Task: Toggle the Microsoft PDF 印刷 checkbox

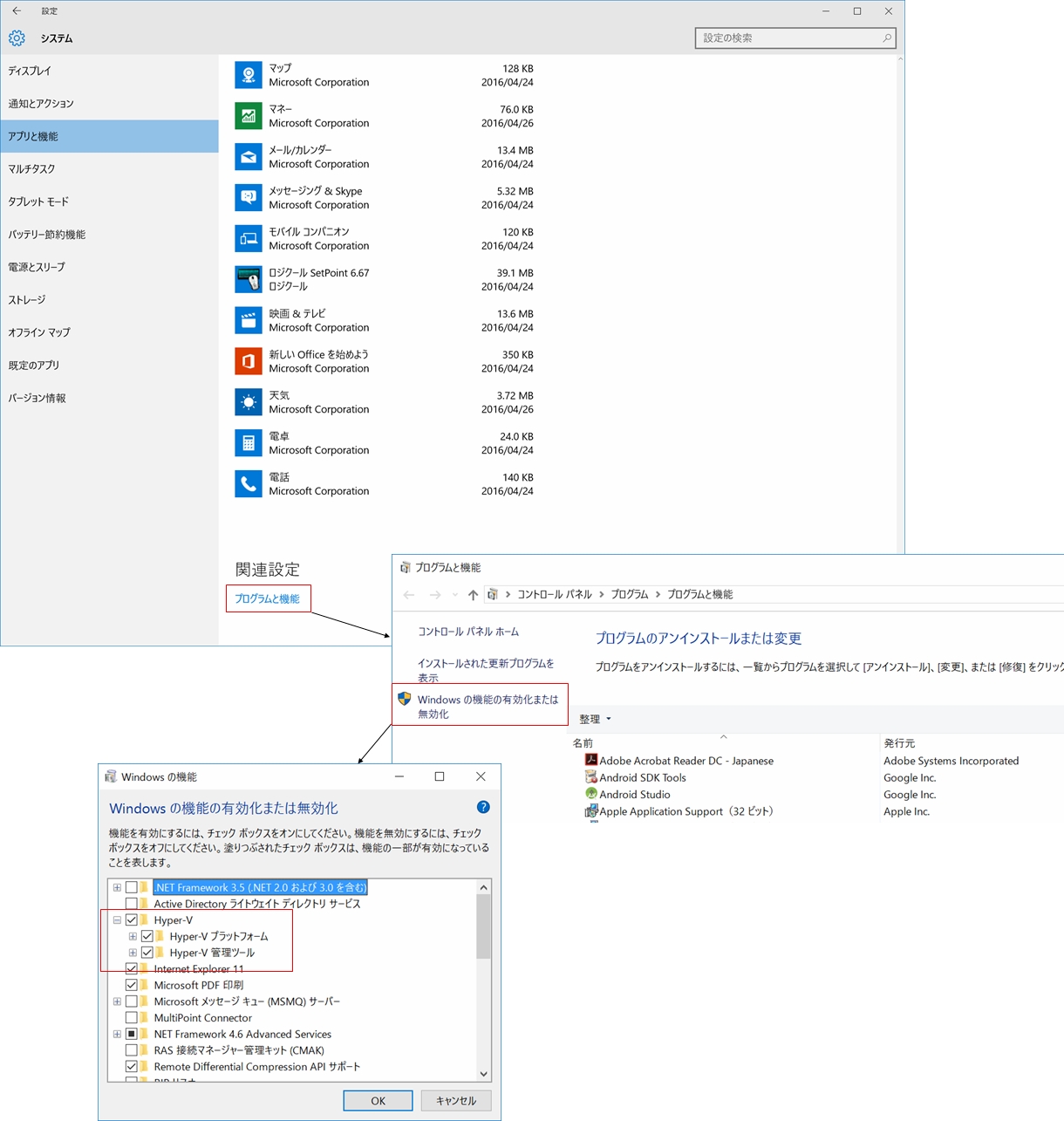Action: click(132, 985)
